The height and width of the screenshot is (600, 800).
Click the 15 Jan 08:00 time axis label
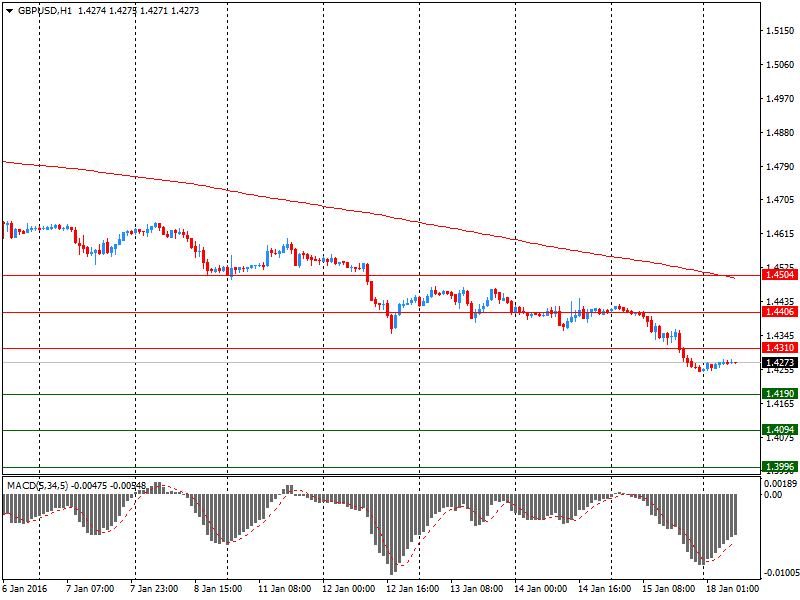[x=668, y=589]
